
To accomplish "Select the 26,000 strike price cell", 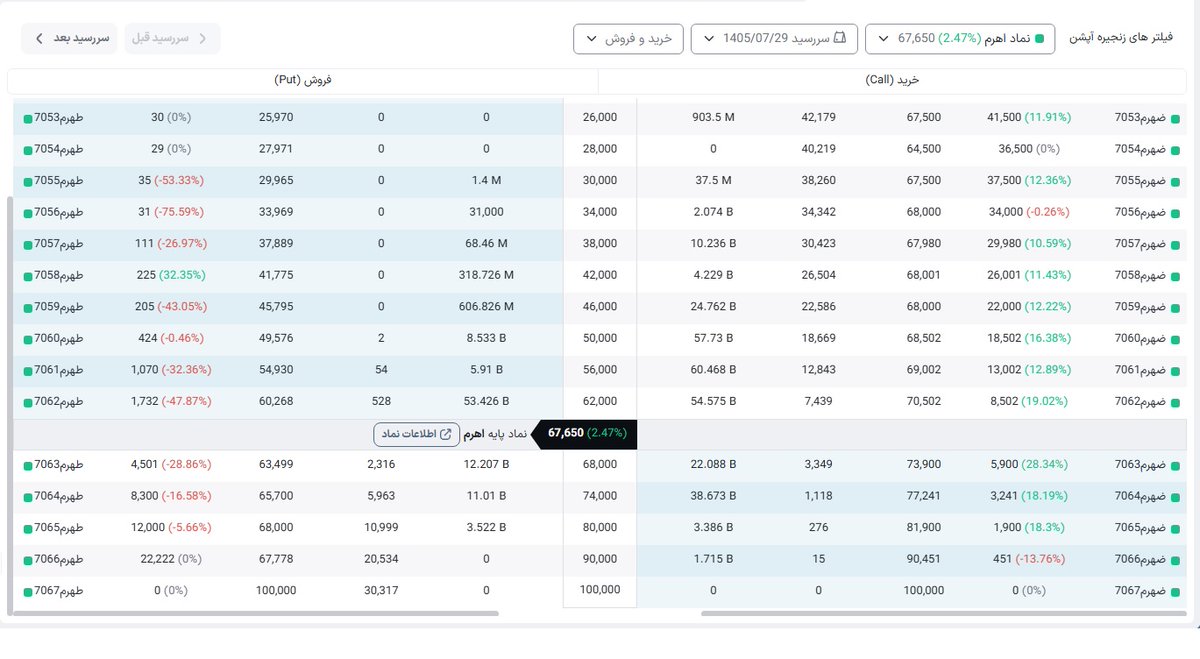I will pos(600,118).
